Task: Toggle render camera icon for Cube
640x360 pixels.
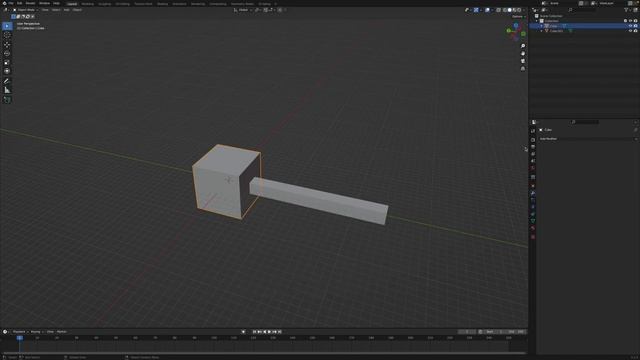Action: click(636, 26)
